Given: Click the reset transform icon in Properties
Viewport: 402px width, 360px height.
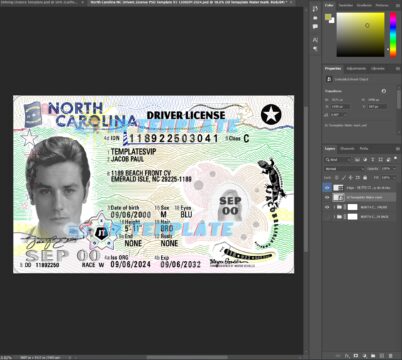Looking at the screenshot, I should coord(384,91).
